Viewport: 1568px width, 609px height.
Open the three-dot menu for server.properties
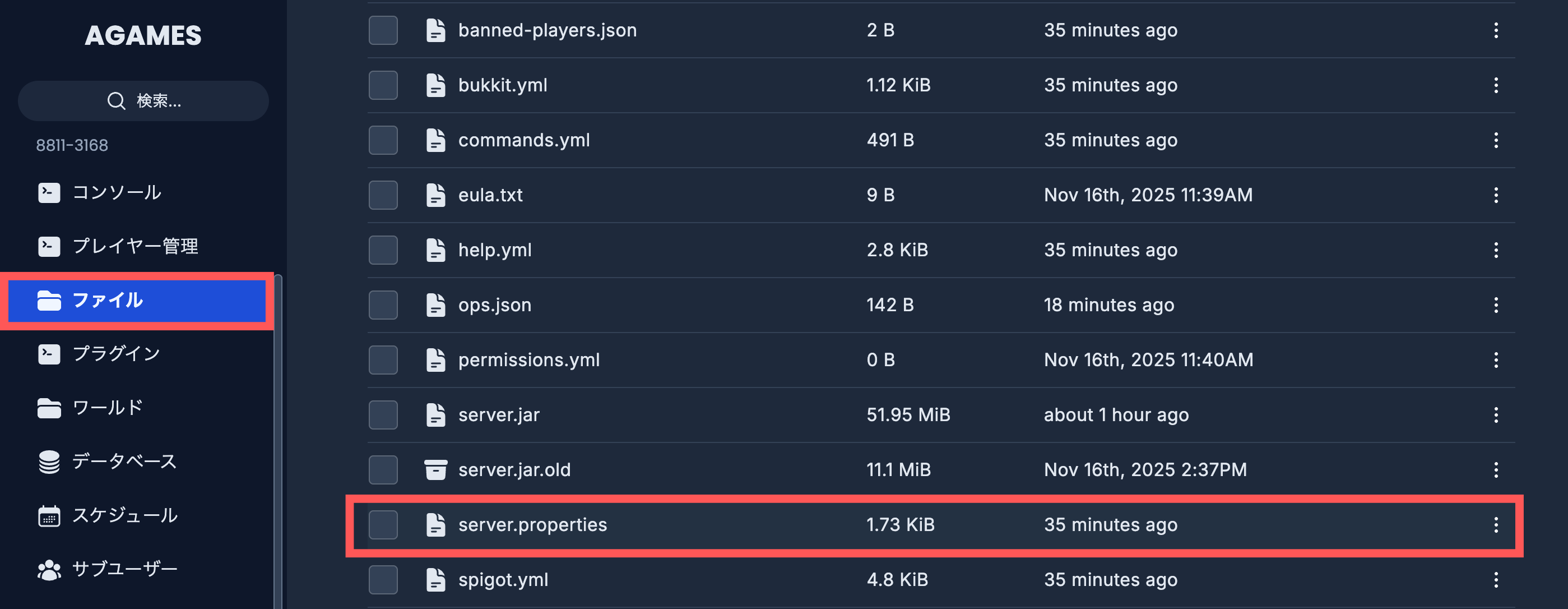tap(1496, 524)
